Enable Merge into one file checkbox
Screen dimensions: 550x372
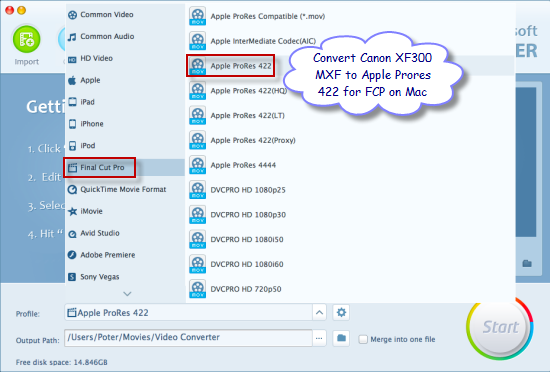click(363, 339)
